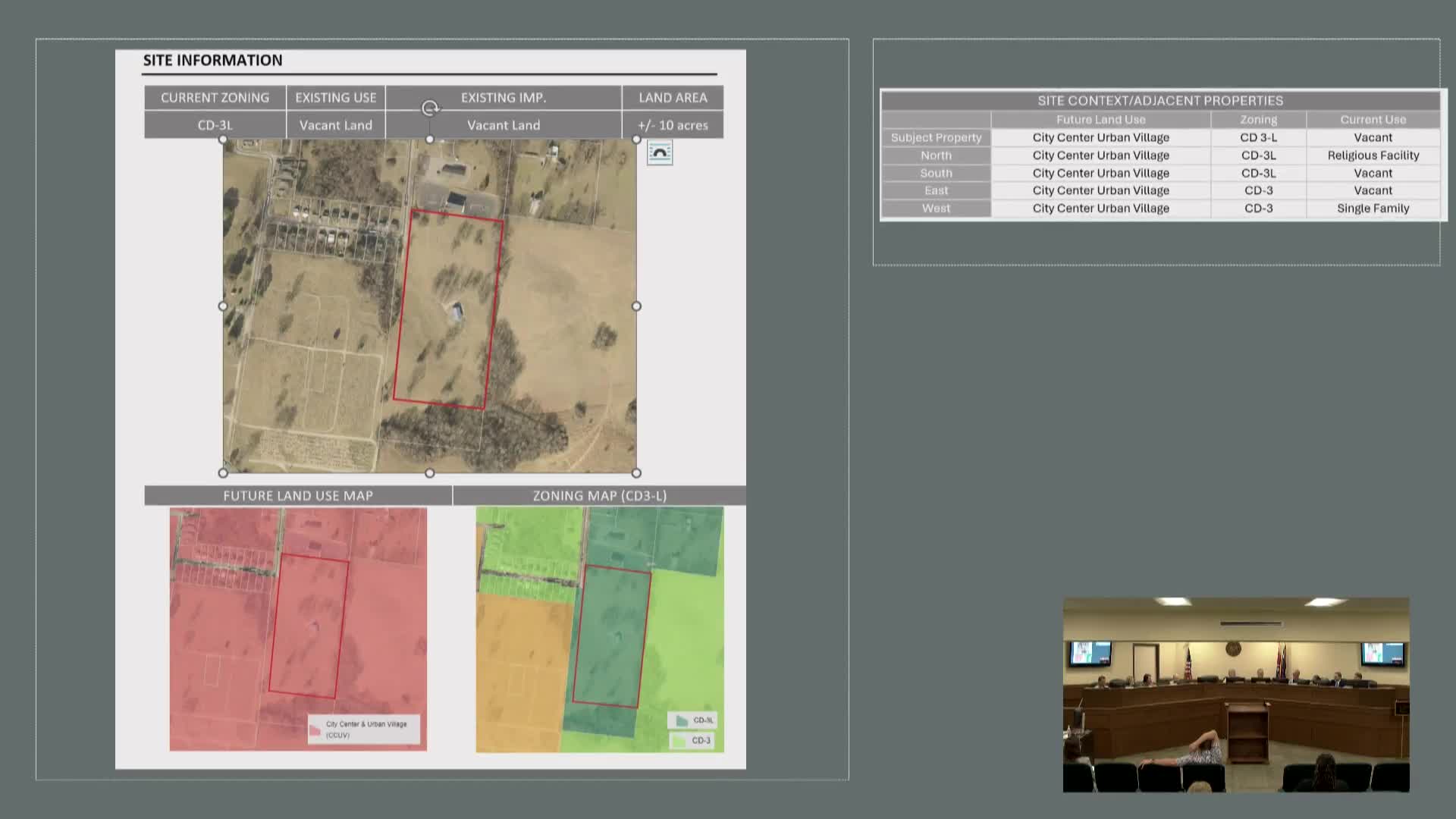Screen dimensions: 1456x819
Task: Select the Future Land Use map image
Action: click(x=298, y=629)
